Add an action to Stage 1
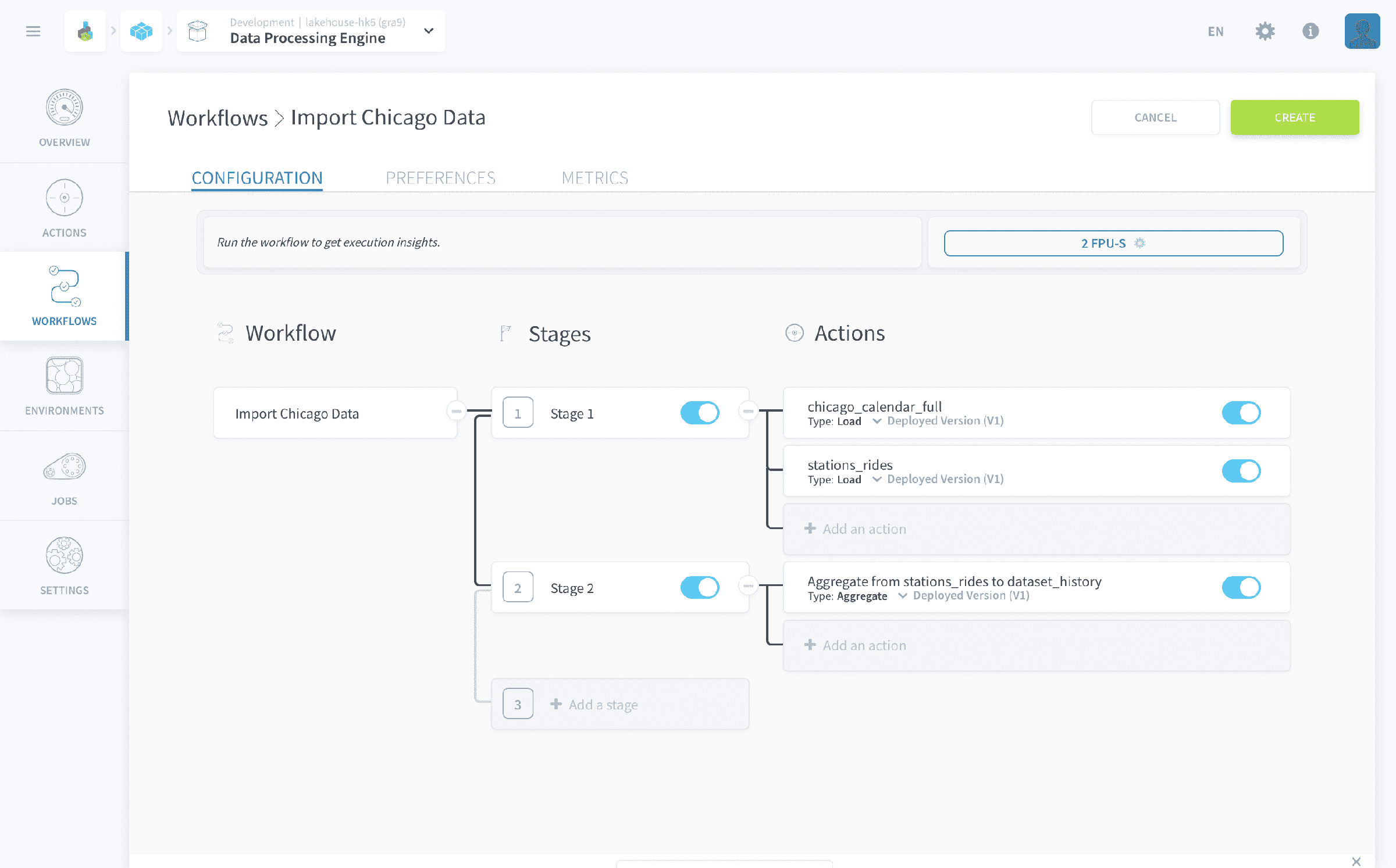The width and height of the screenshot is (1396, 868). [x=1037, y=529]
